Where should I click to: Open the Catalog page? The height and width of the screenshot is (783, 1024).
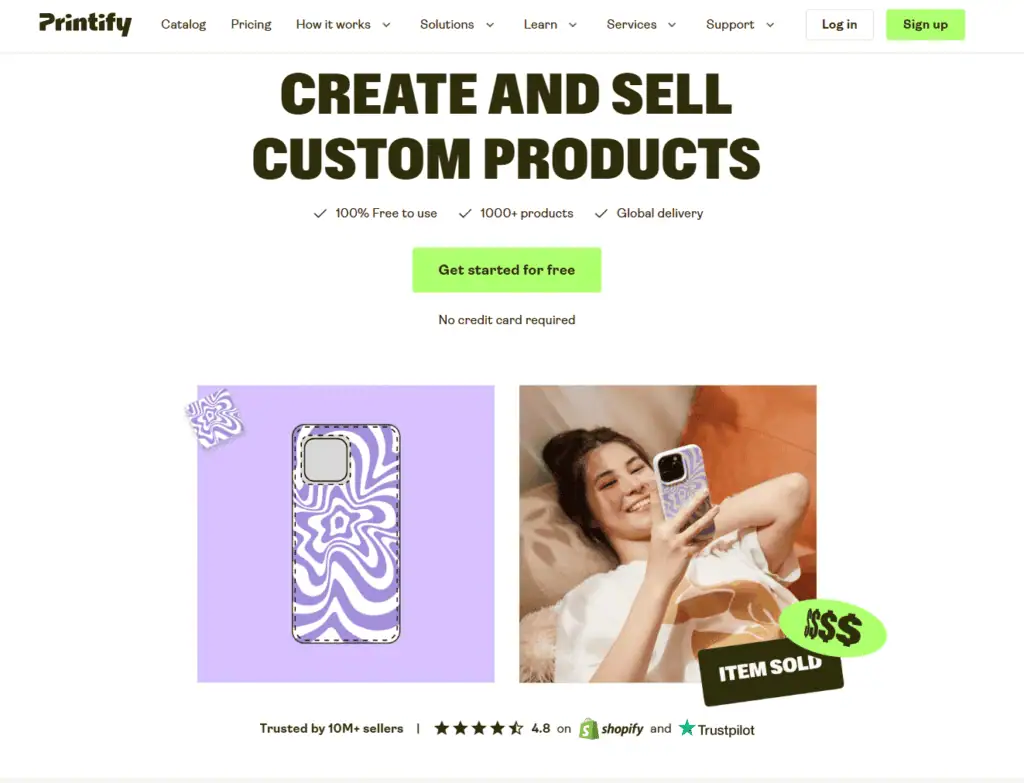pyautogui.click(x=184, y=25)
